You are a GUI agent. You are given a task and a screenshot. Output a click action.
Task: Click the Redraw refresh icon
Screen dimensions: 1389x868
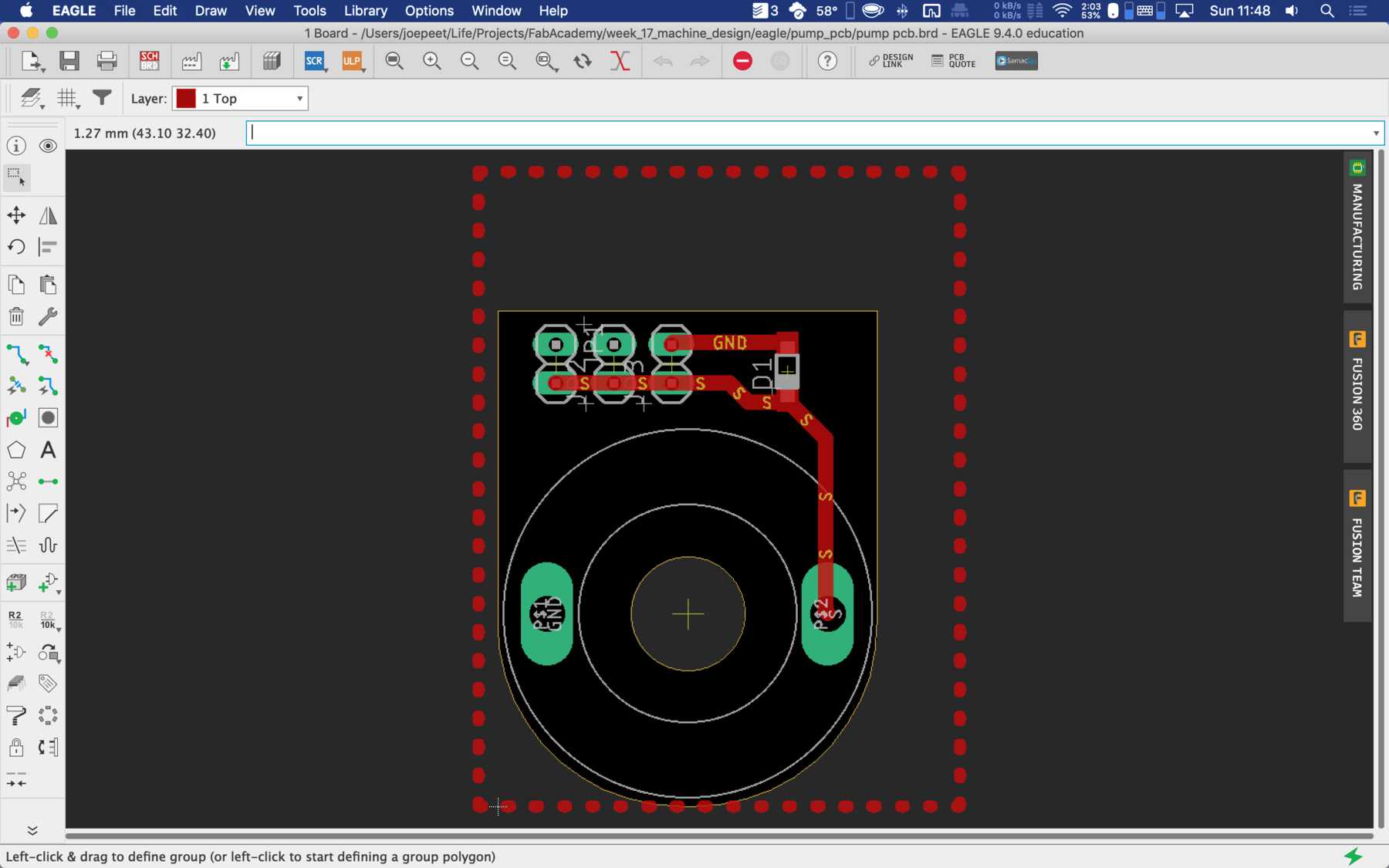click(583, 61)
